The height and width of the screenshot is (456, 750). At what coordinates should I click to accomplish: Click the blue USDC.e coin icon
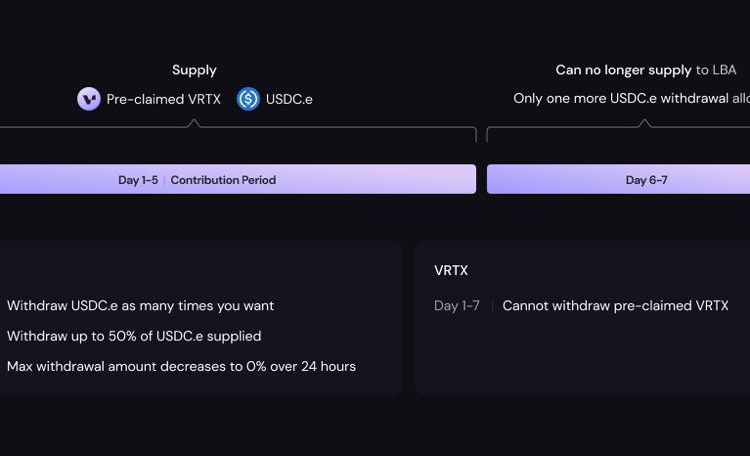(x=248, y=99)
